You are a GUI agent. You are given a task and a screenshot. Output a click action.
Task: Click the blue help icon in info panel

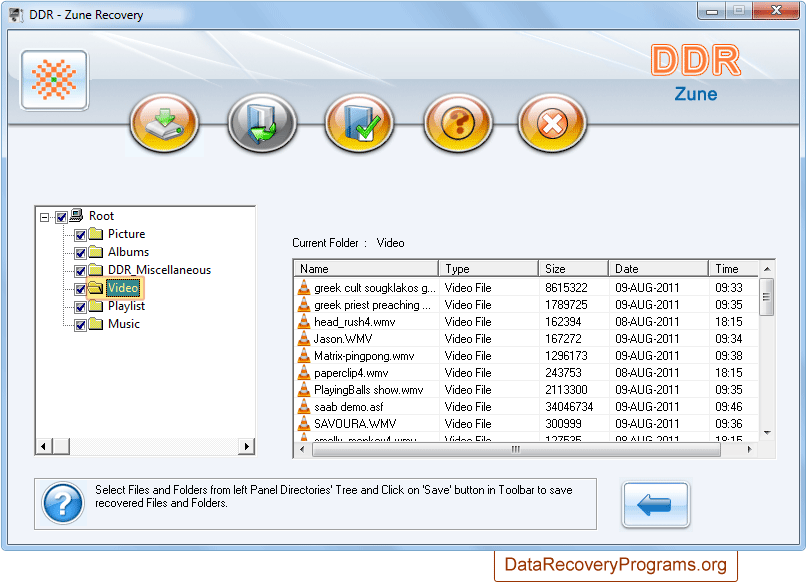coord(63,503)
